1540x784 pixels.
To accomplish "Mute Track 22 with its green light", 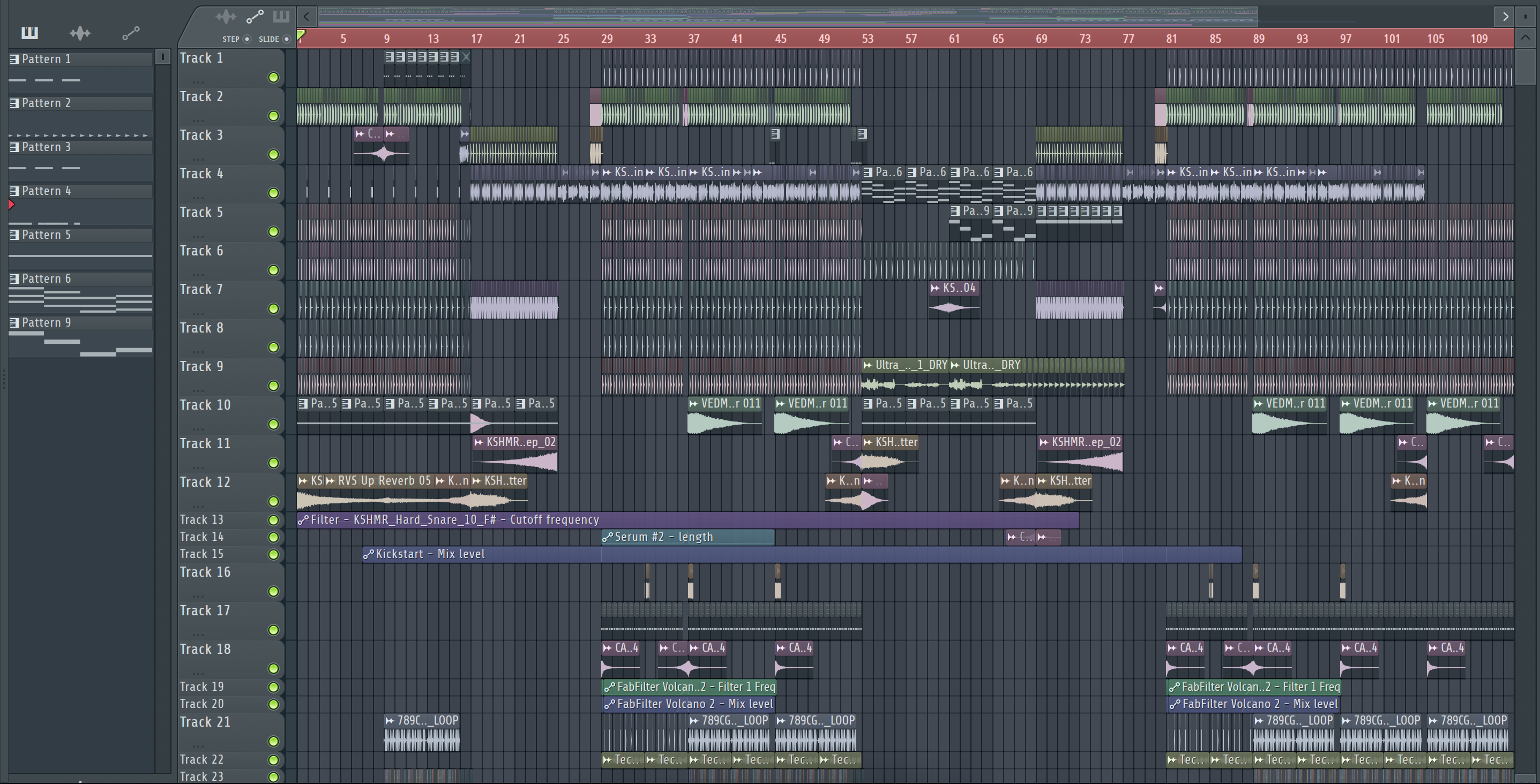I will 274,760.
